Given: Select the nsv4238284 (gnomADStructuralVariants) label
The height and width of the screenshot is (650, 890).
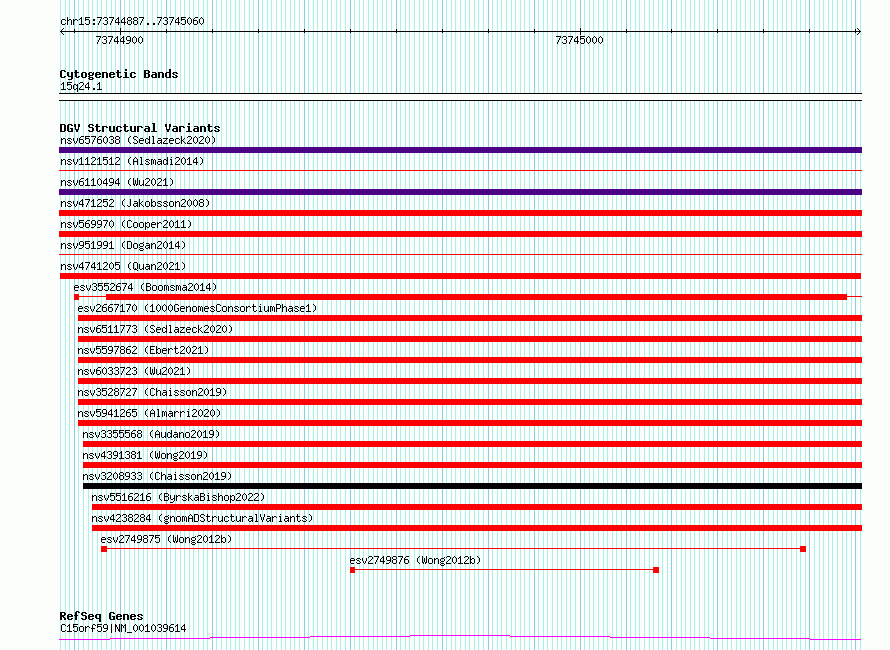Looking at the screenshot, I should [x=202, y=518].
